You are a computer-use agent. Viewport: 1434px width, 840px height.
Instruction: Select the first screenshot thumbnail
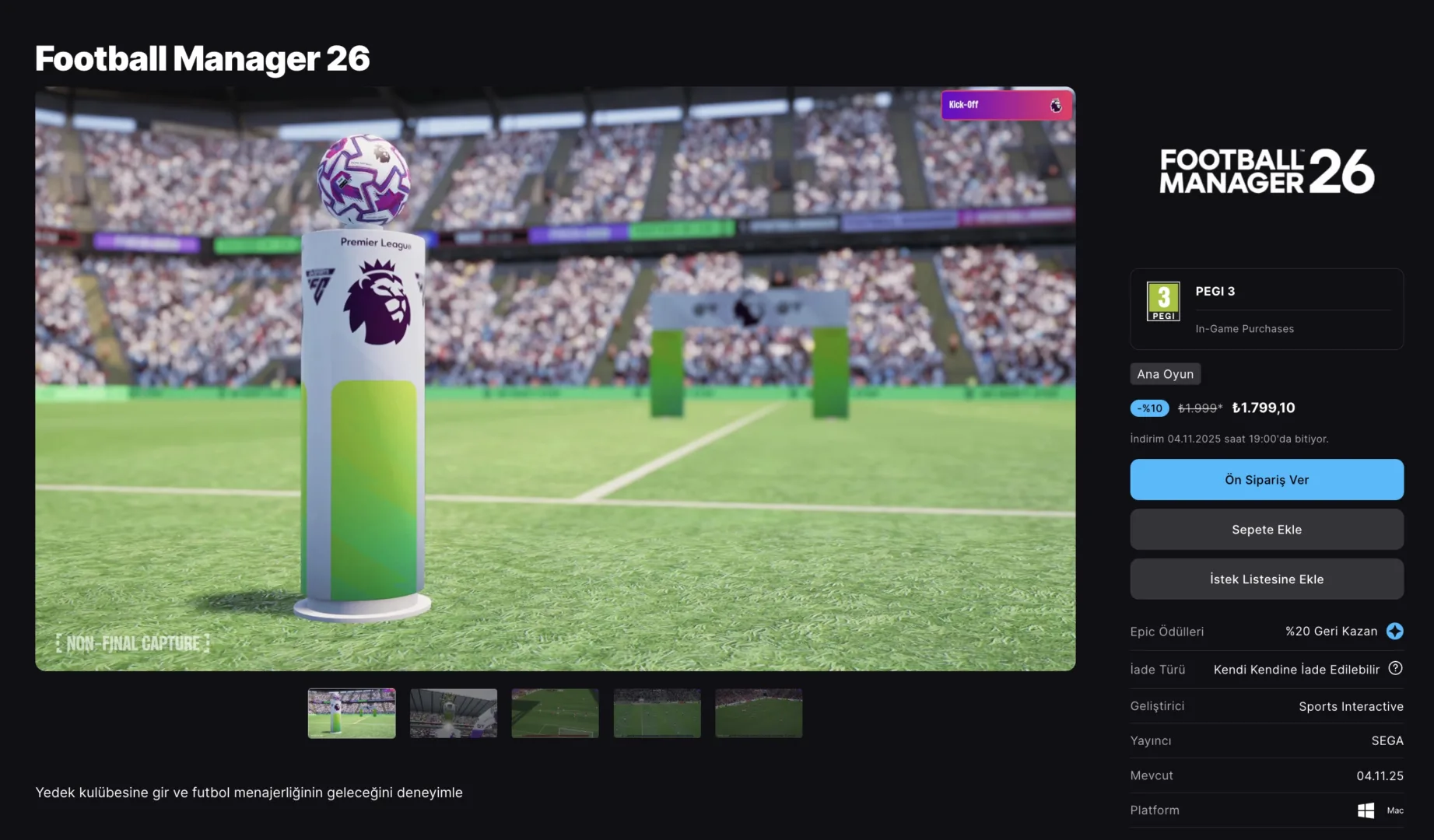click(x=352, y=713)
